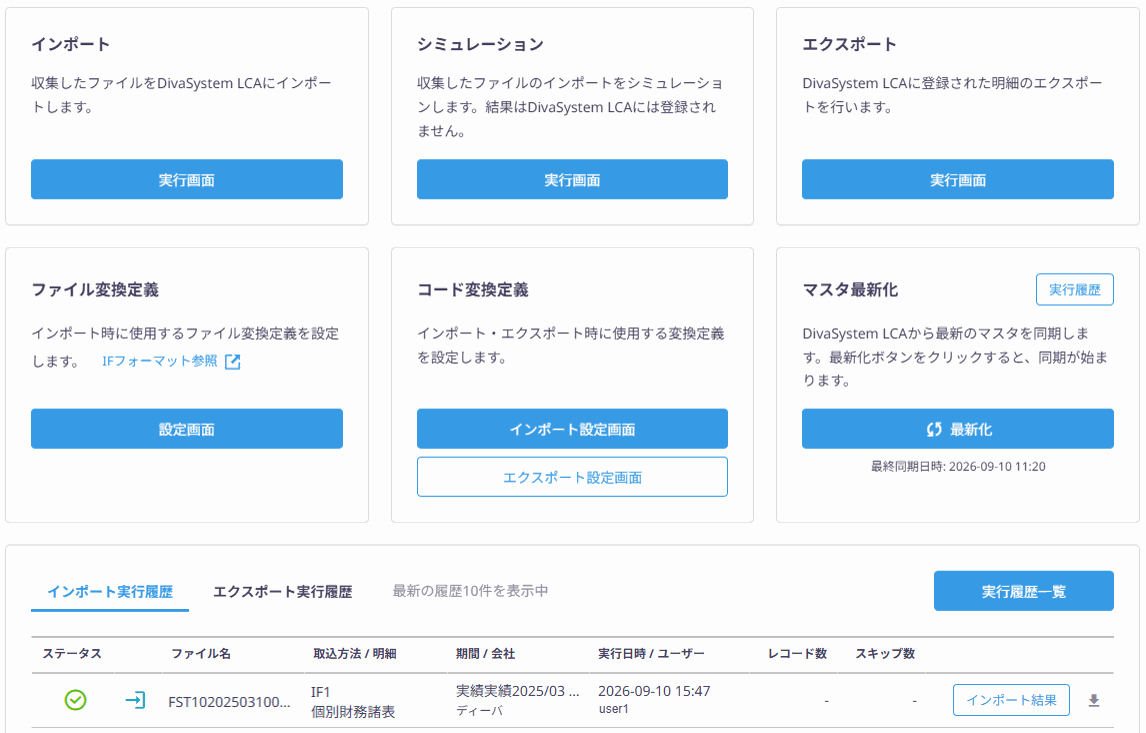
Task: Click the green success status check icon
Action: click(x=75, y=700)
